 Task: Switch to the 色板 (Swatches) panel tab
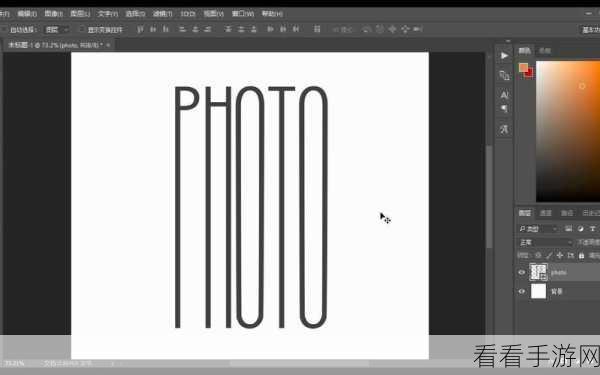545,51
